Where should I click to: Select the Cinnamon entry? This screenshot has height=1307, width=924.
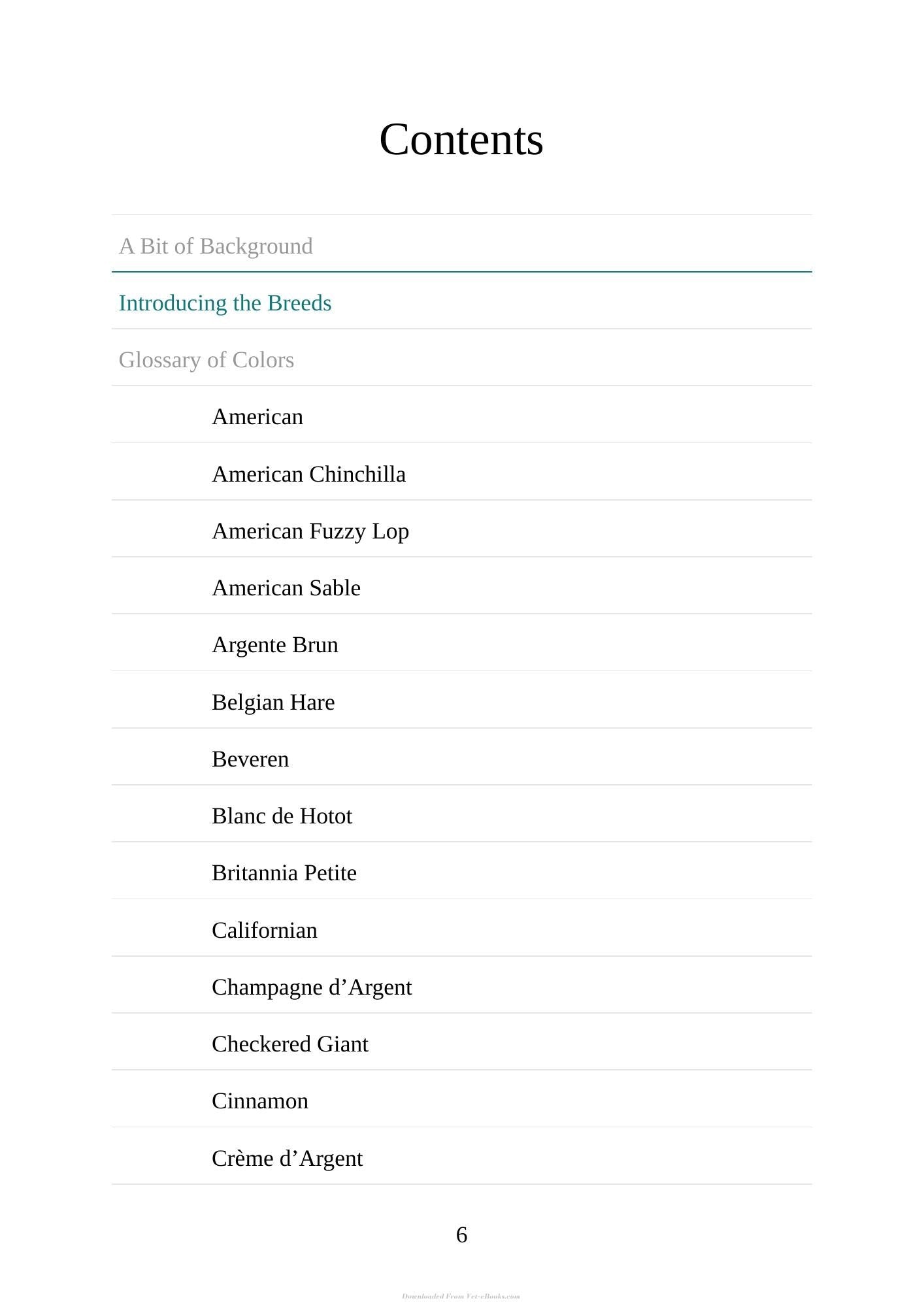260,1101
